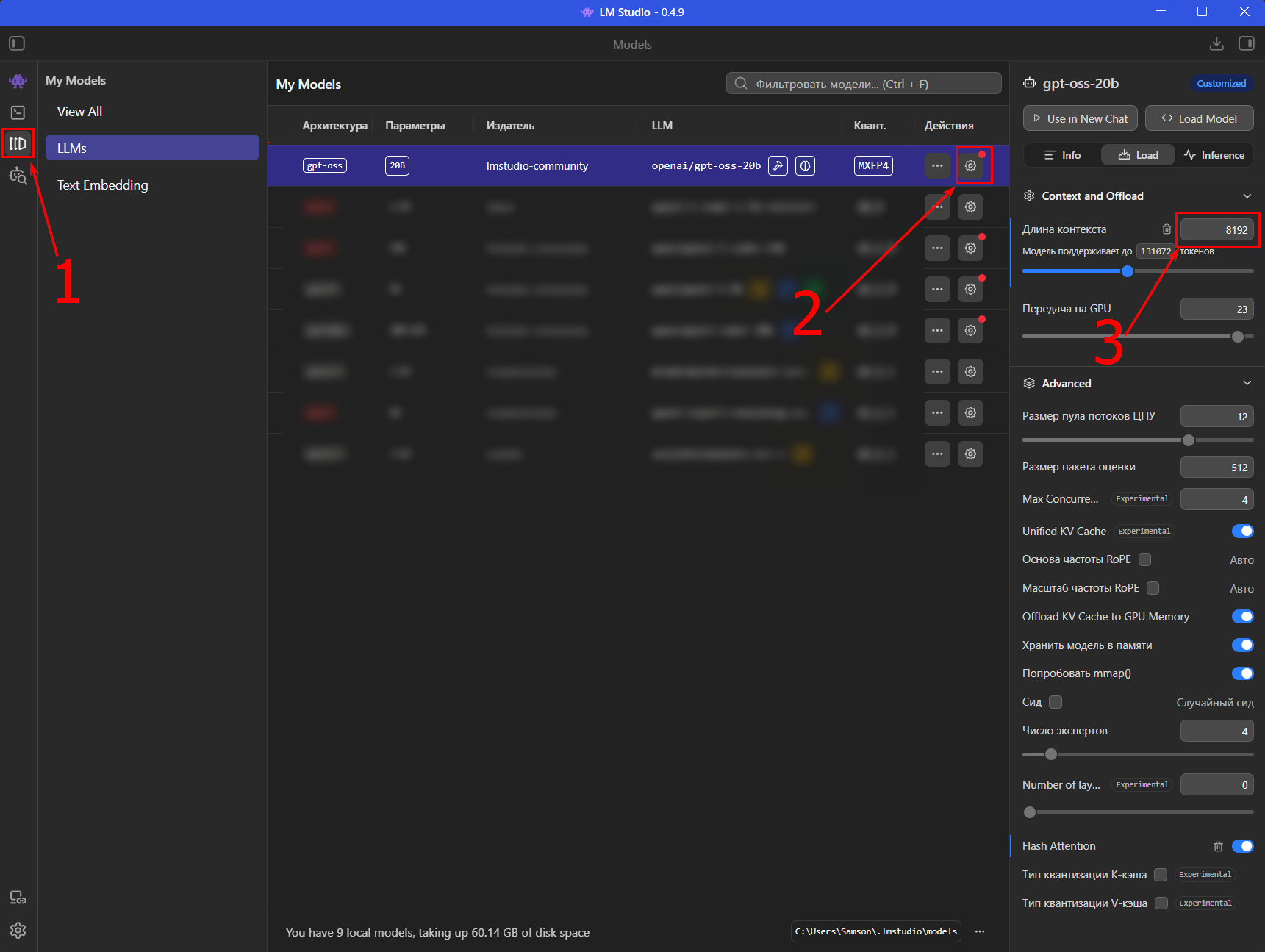Click the GPU offload field showing 23

pos(1217,309)
